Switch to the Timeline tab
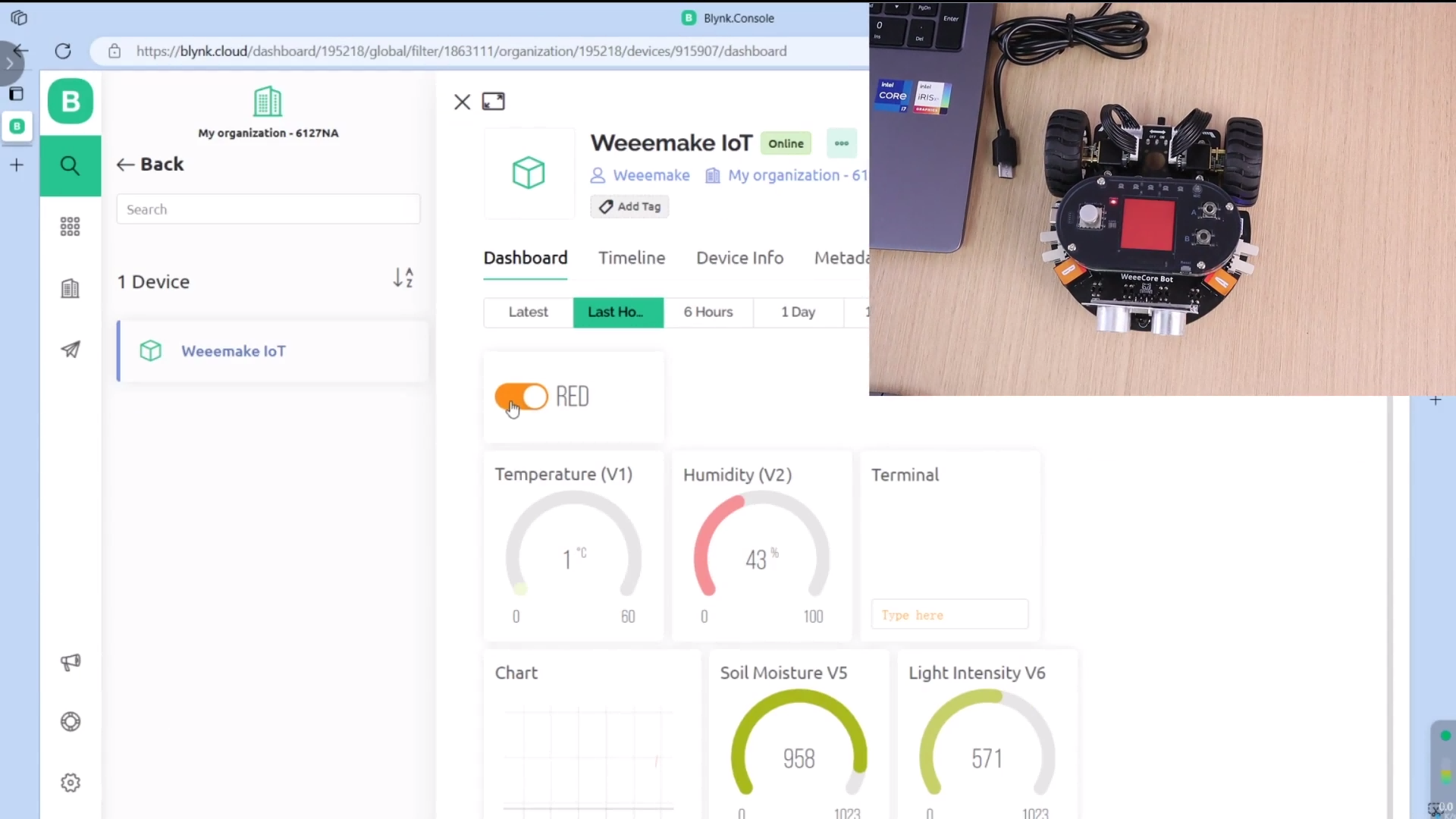 pyautogui.click(x=631, y=258)
